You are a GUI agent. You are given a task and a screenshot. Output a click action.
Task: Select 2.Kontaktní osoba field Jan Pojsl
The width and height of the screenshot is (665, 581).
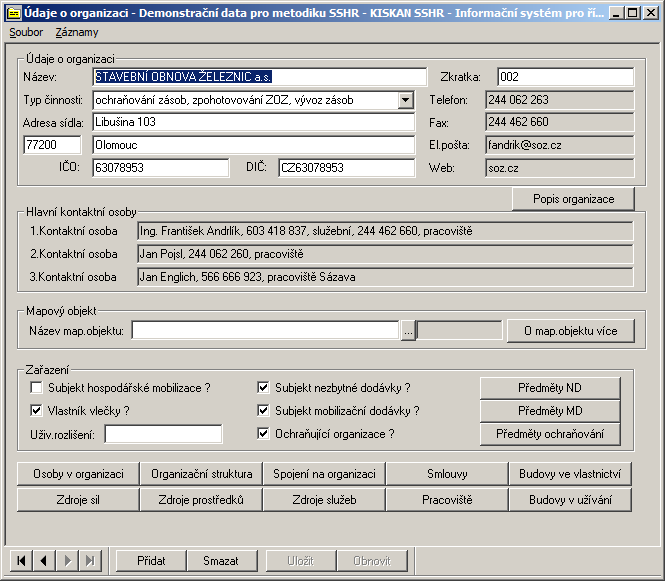point(385,254)
